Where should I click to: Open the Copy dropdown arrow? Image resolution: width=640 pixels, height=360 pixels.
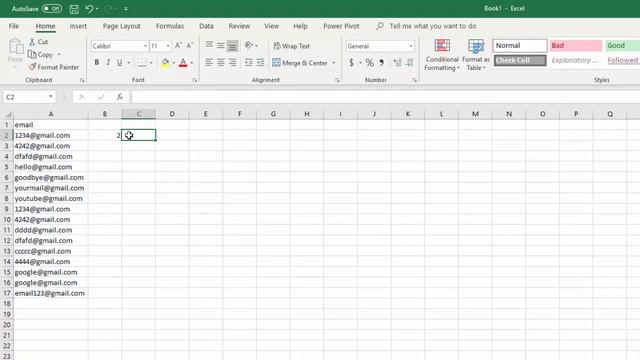(59, 54)
